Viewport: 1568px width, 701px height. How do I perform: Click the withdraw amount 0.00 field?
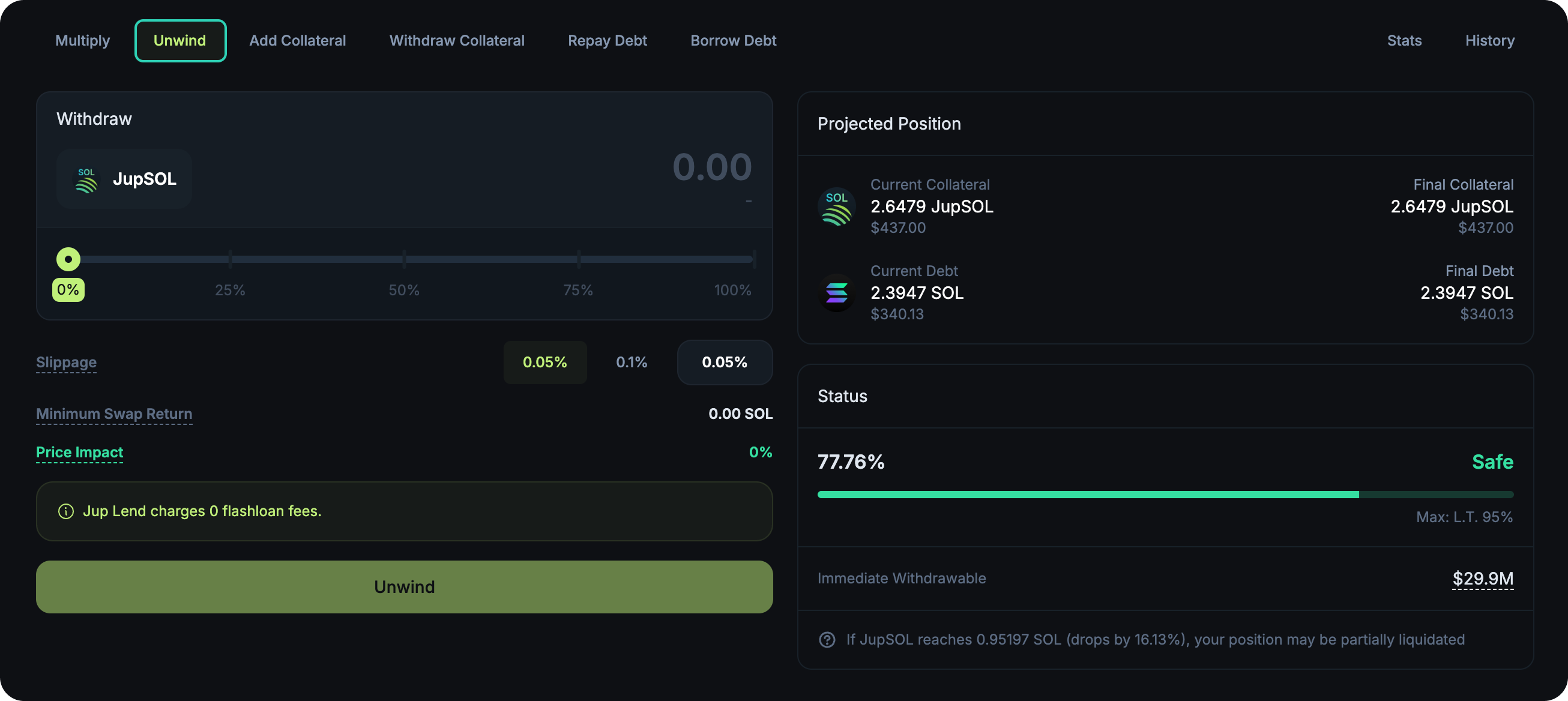[711, 167]
